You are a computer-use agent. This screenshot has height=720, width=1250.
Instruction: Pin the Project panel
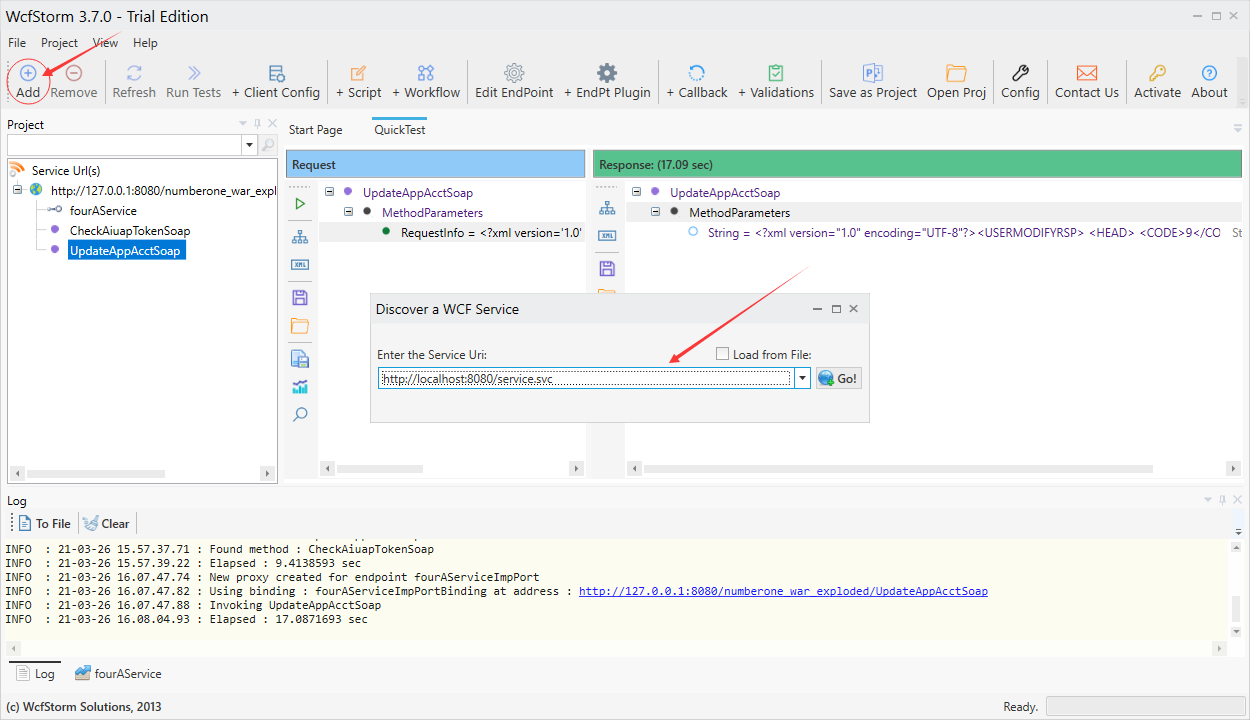256,123
